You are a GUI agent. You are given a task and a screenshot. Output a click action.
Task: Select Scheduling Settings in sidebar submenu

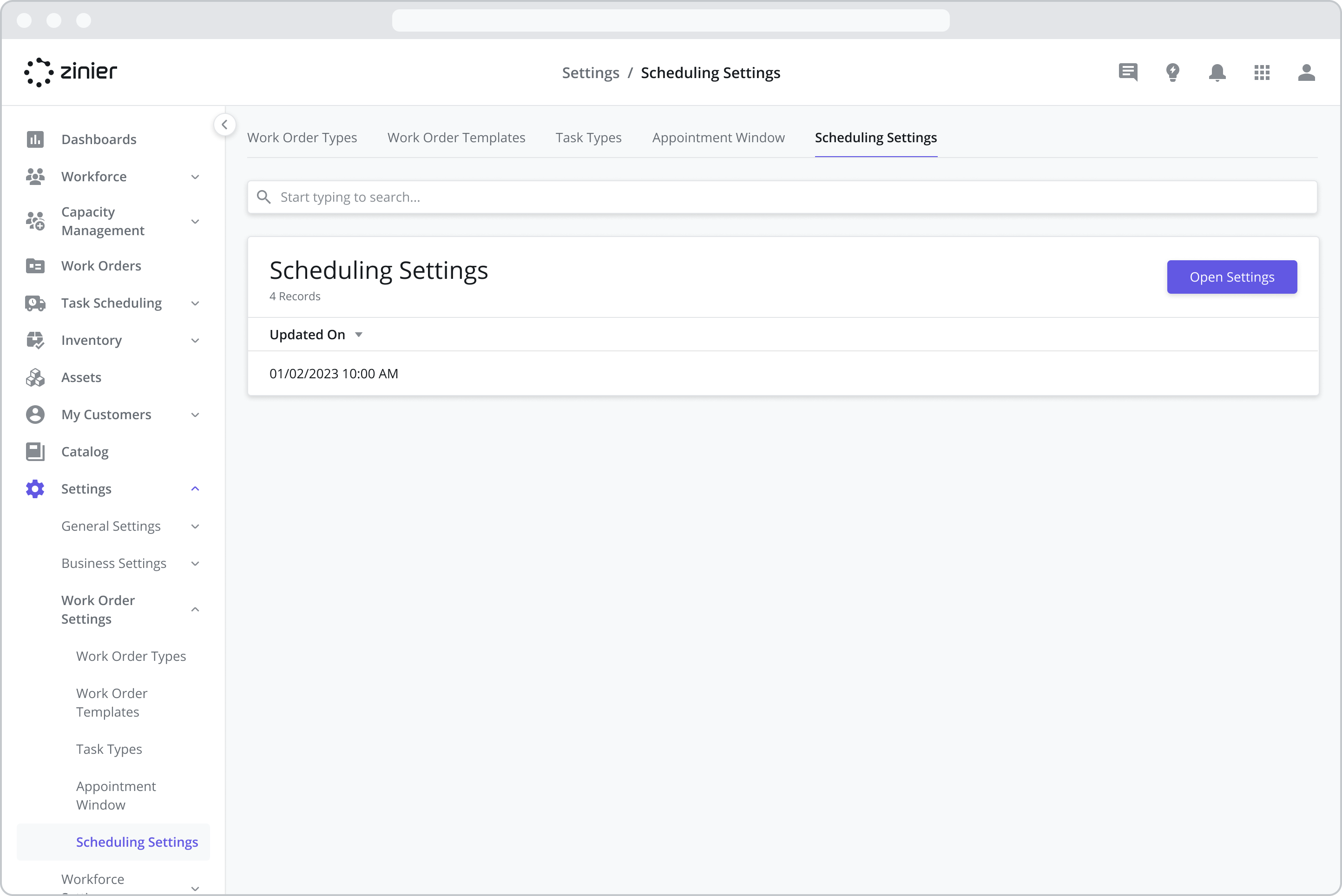coord(137,842)
